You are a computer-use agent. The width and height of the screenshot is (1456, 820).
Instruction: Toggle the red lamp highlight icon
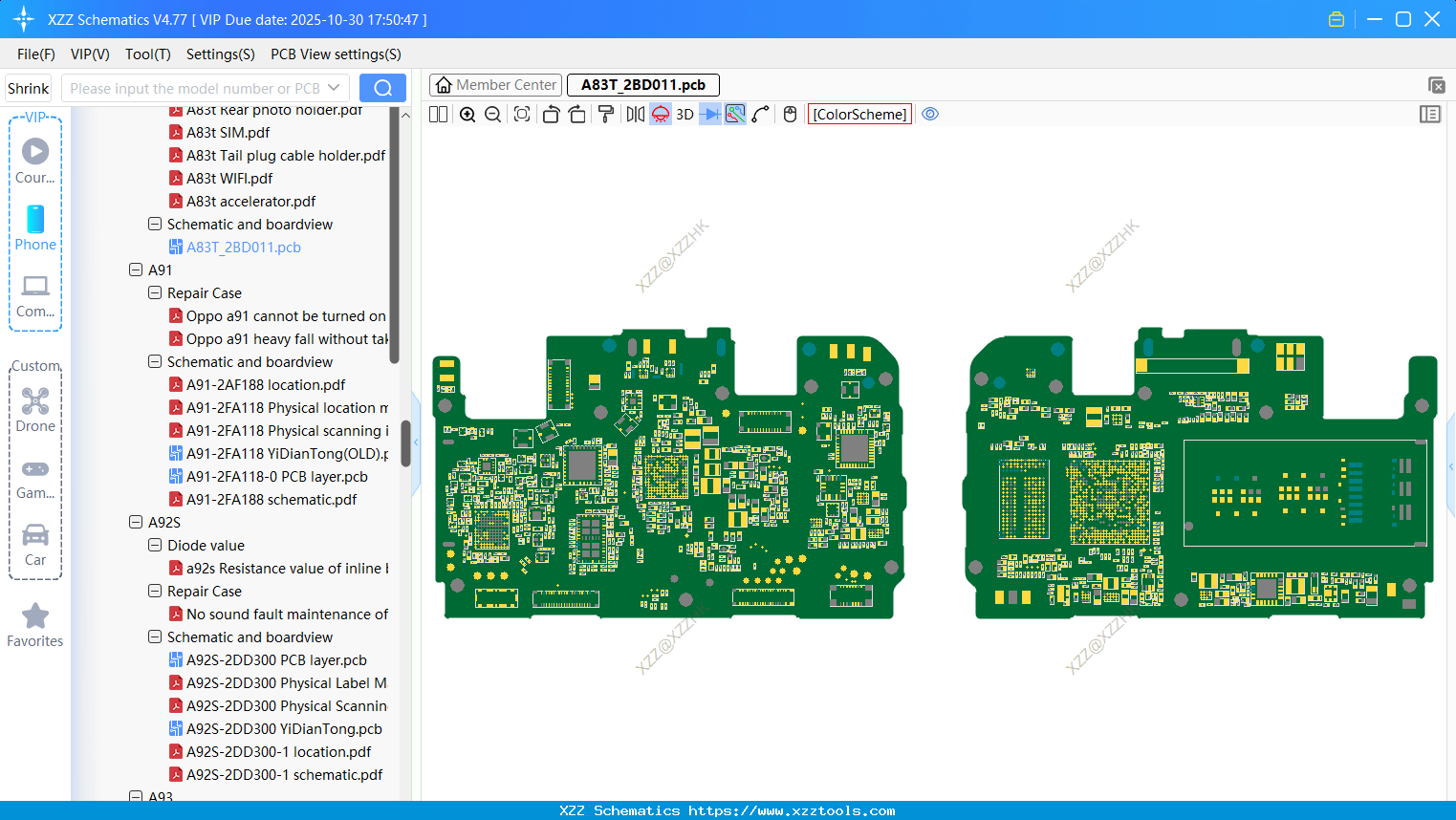[x=661, y=115]
